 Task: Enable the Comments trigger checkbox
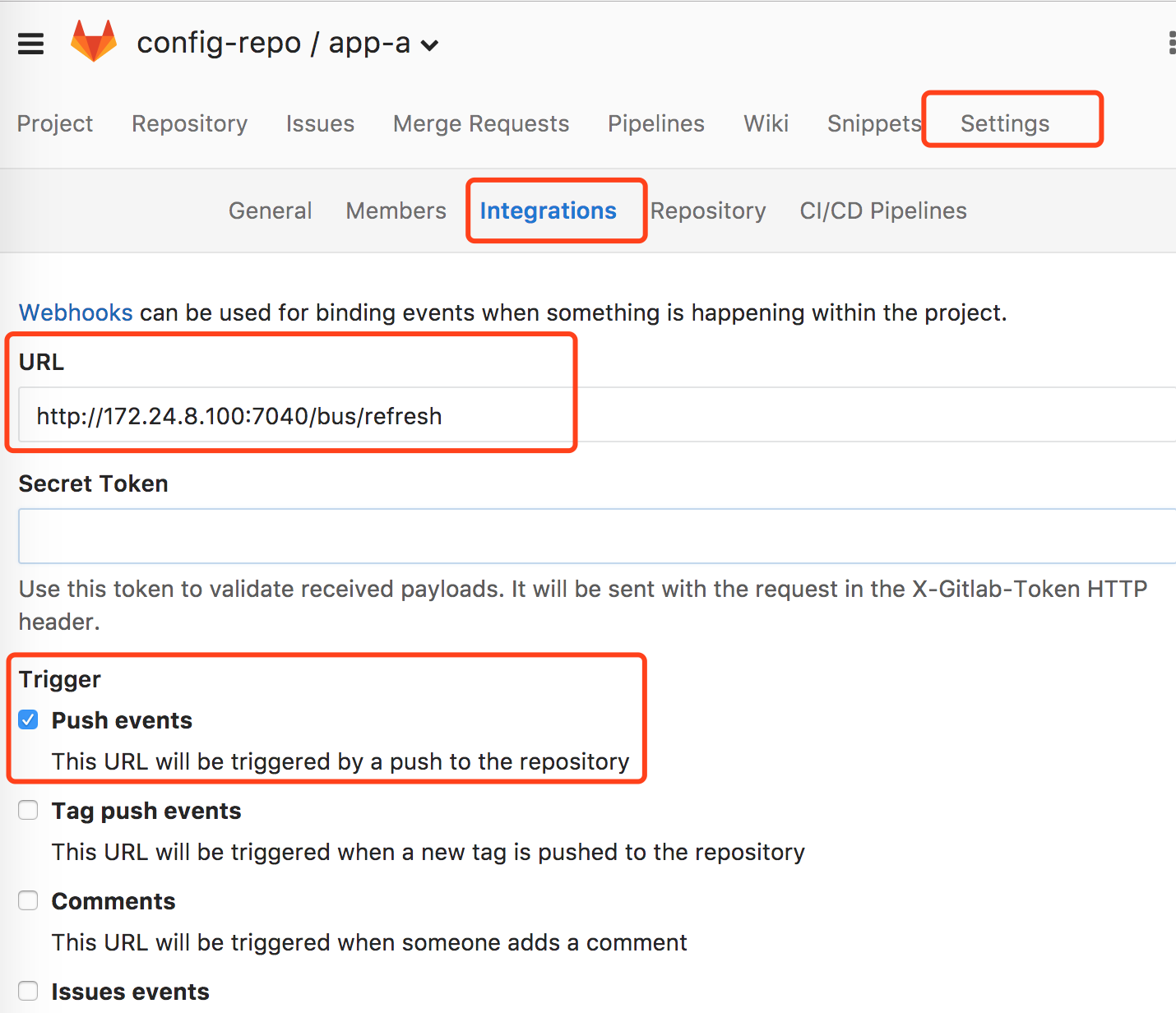(29, 901)
